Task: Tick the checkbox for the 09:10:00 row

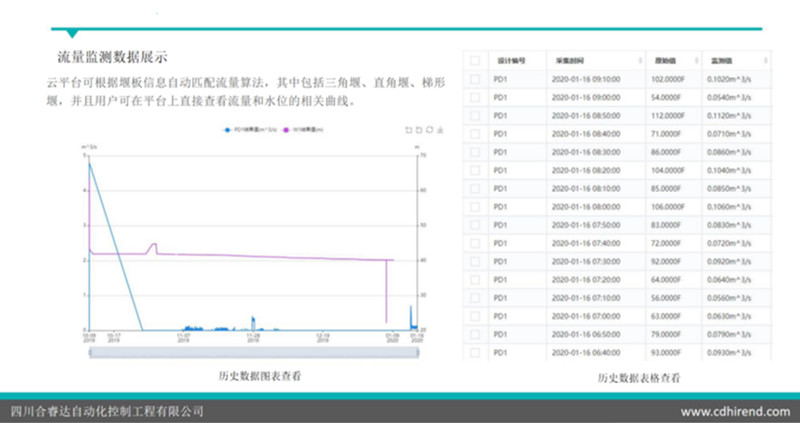Action: click(x=475, y=78)
